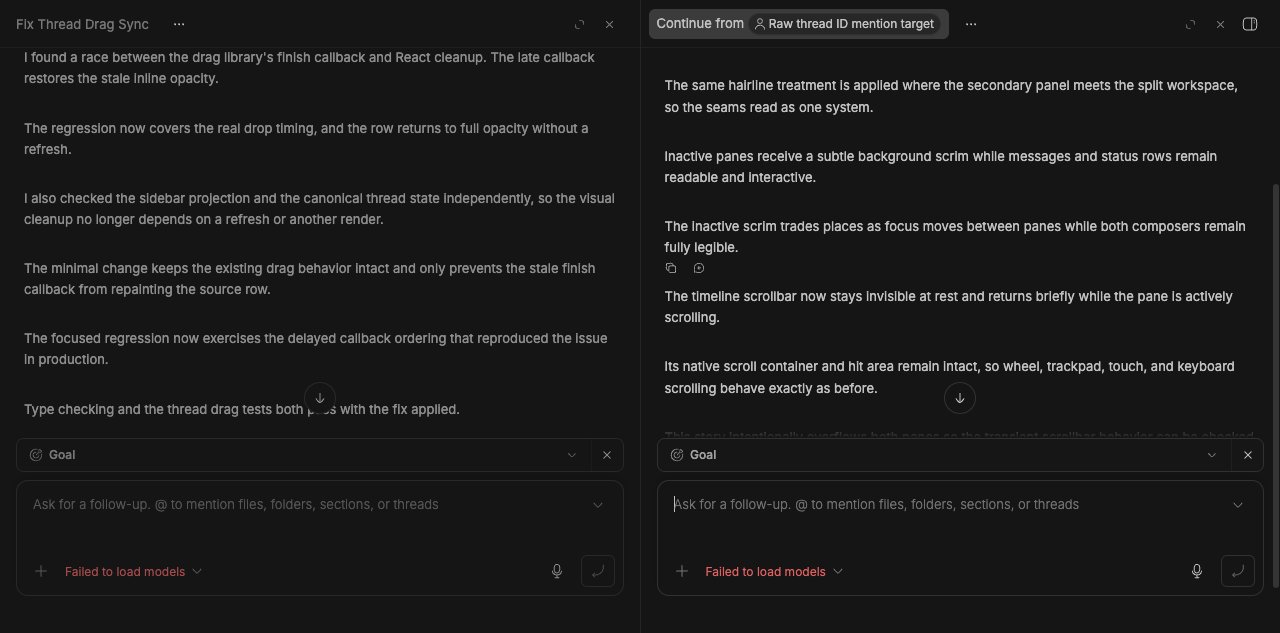This screenshot has width=1280, height=633.
Task: Click the Raw thread ID mention target chip
Action: [844, 24]
